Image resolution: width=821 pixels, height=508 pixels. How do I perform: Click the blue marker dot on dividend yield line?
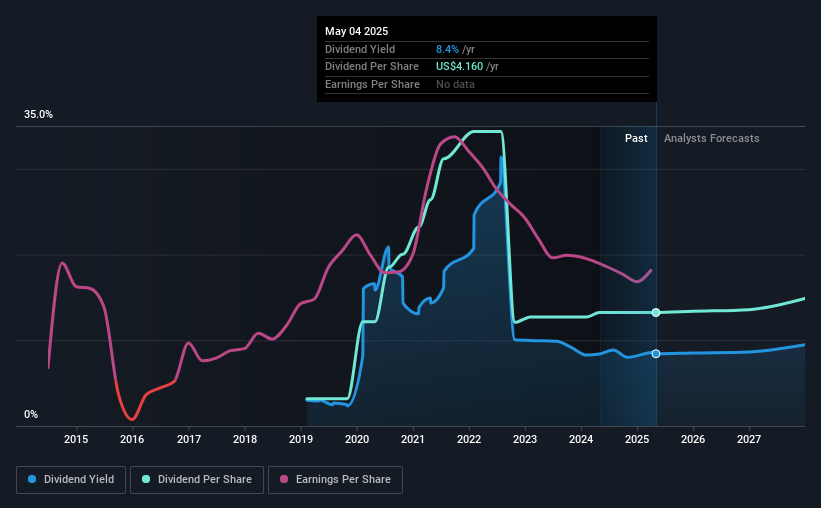pyautogui.click(x=656, y=354)
